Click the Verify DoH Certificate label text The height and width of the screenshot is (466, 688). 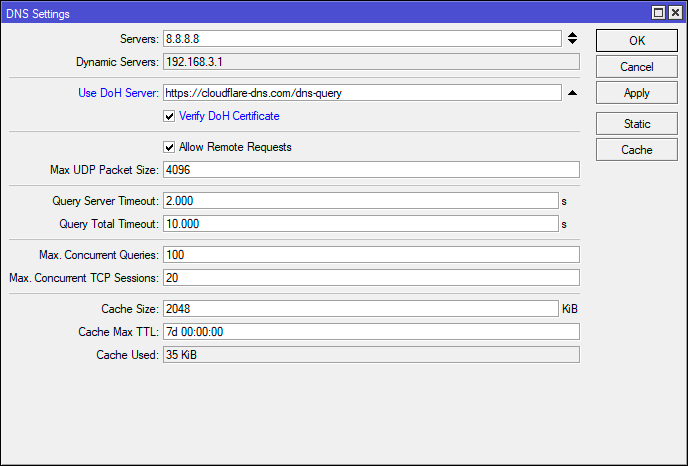(x=229, y=116)
